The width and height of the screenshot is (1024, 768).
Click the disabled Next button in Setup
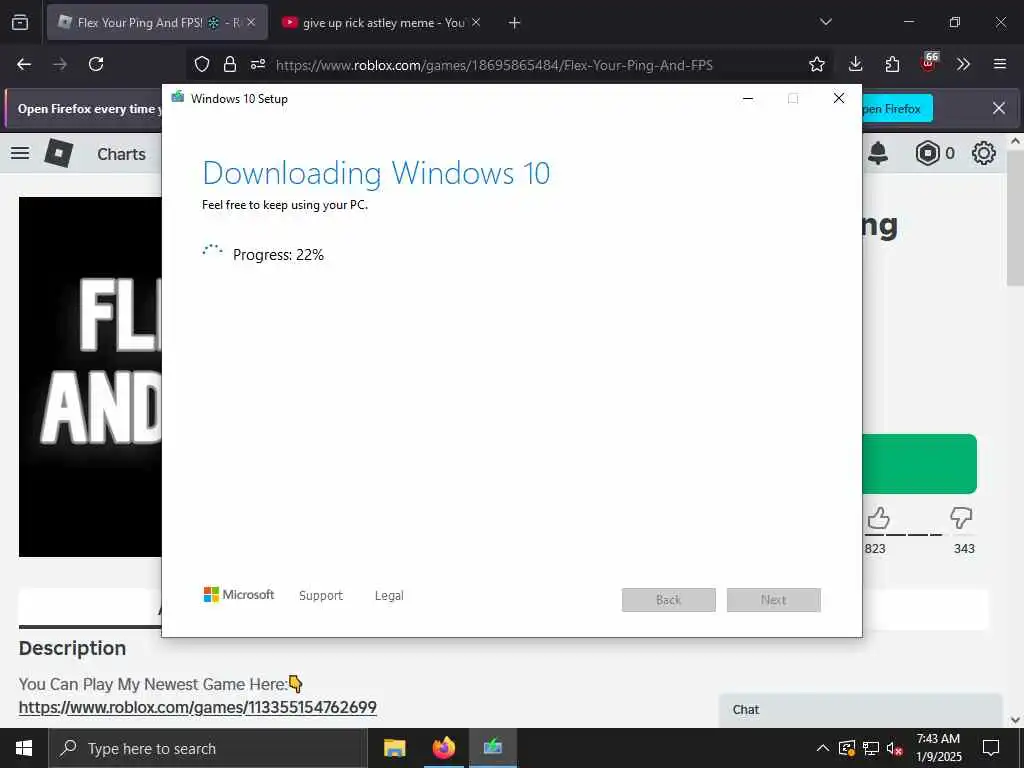pos(774,600)
